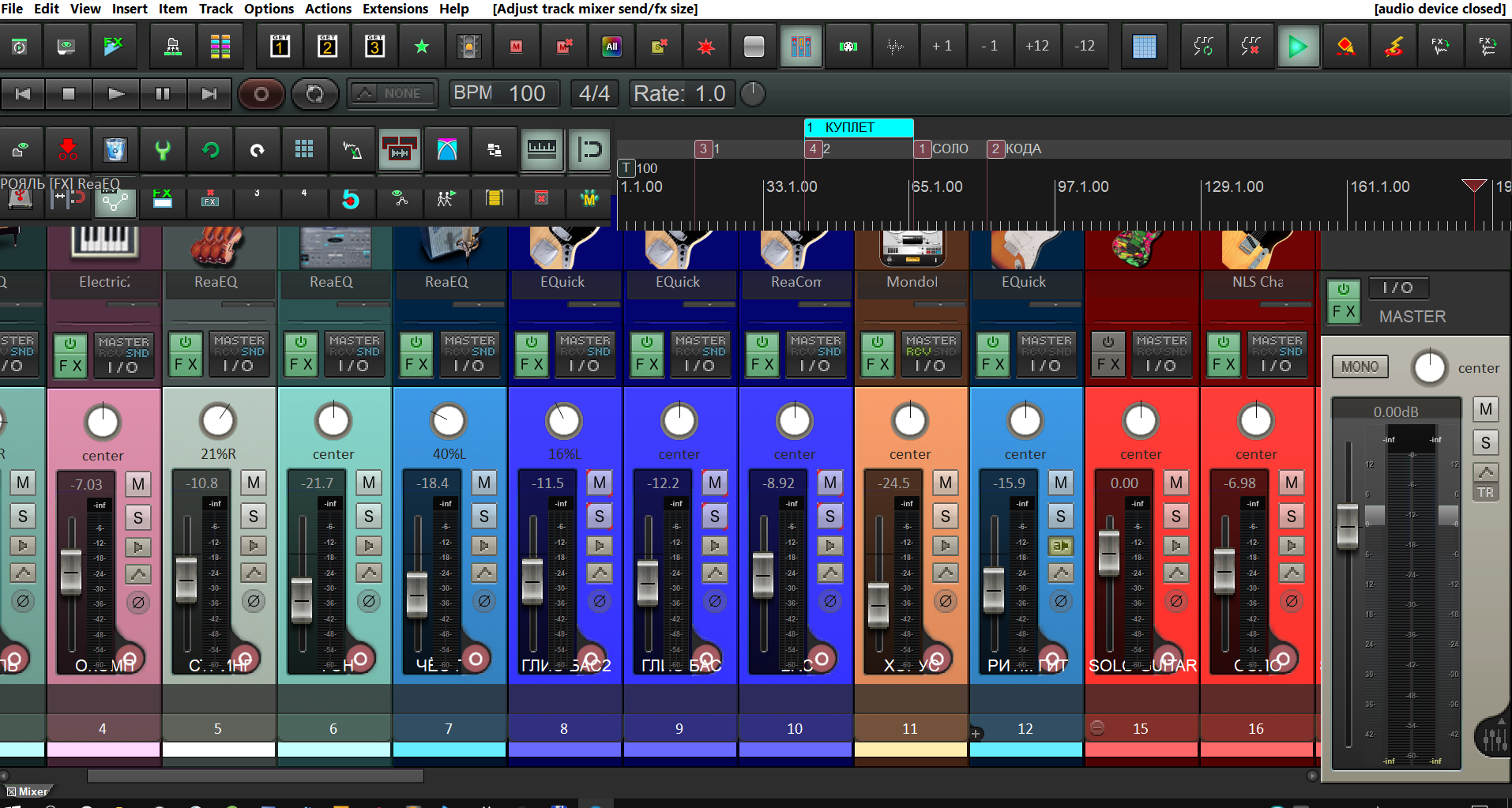
Task: Click the blue grid toolbar icon
Action: coord(1144,47)
